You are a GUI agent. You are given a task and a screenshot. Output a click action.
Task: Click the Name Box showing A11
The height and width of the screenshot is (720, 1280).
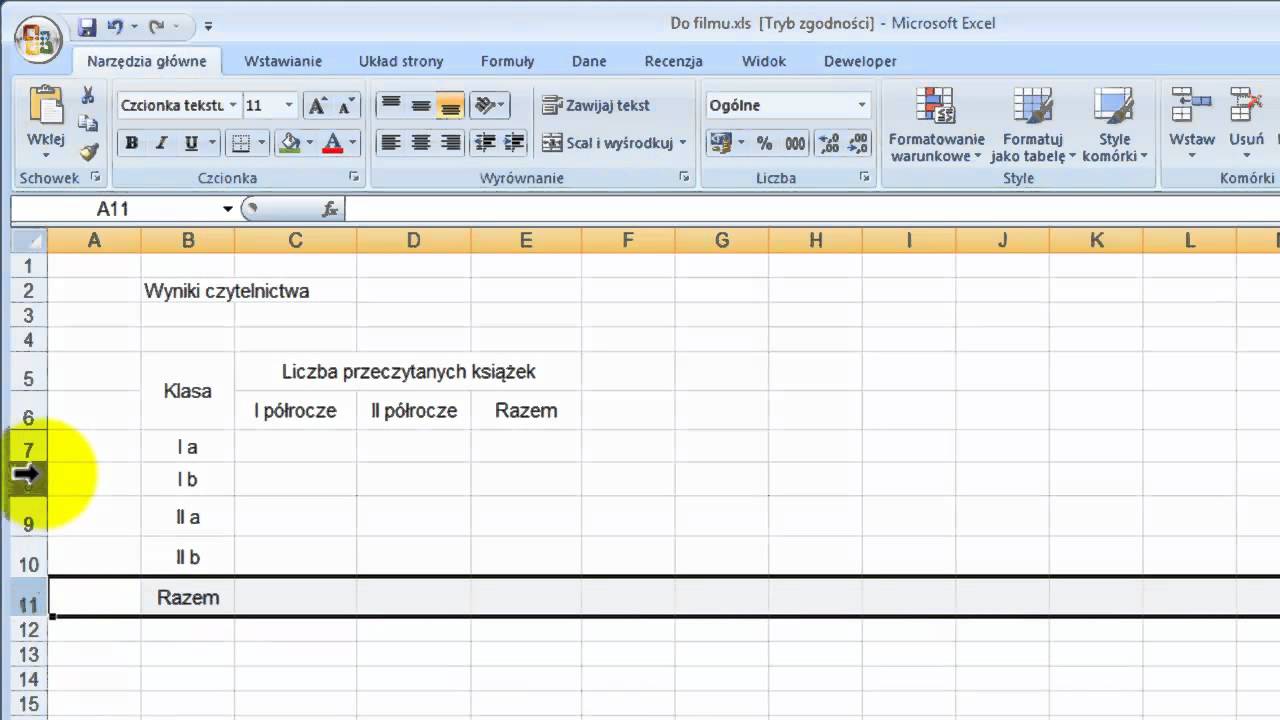pos(113,209)
